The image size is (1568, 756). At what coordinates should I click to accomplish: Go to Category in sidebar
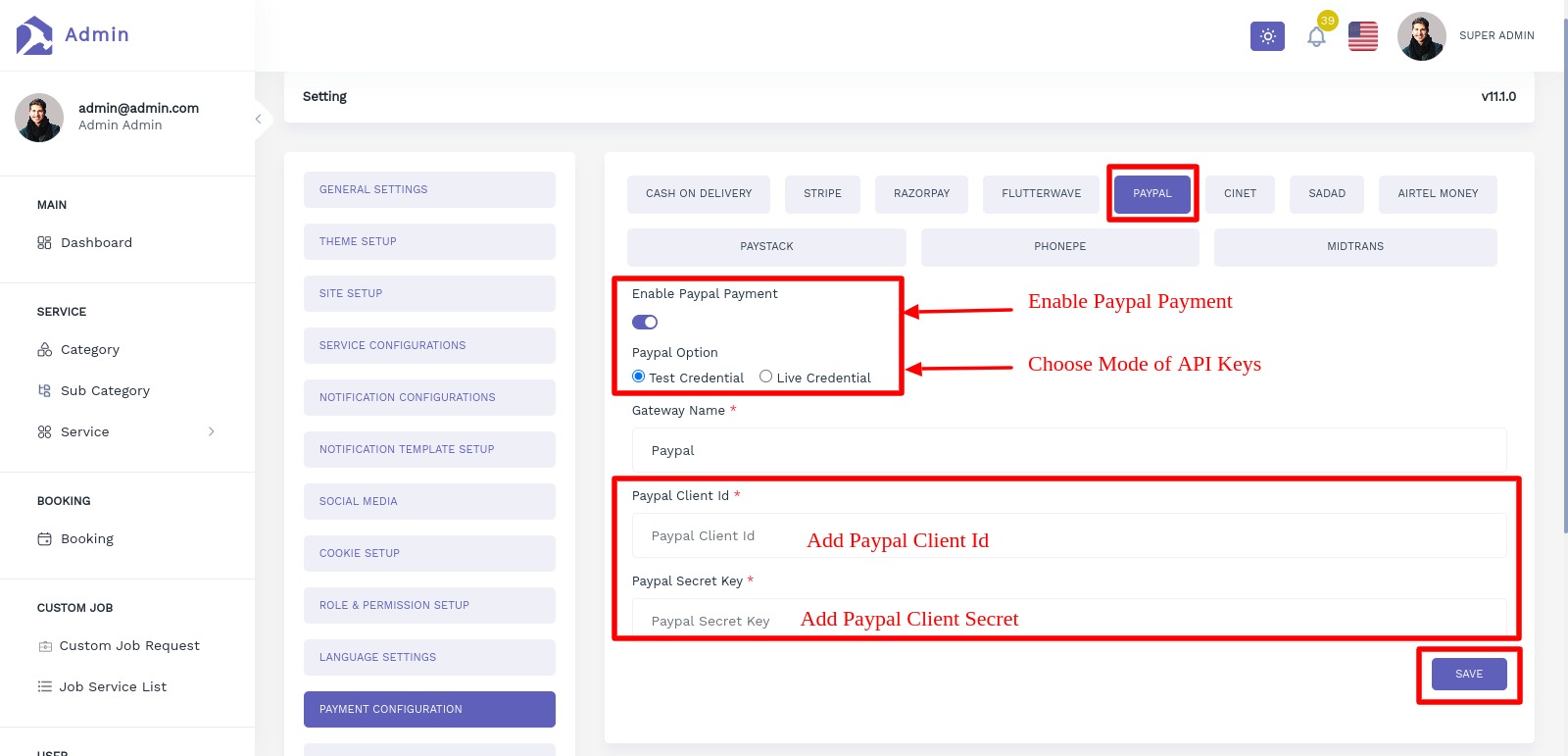(x=90, y=349)
